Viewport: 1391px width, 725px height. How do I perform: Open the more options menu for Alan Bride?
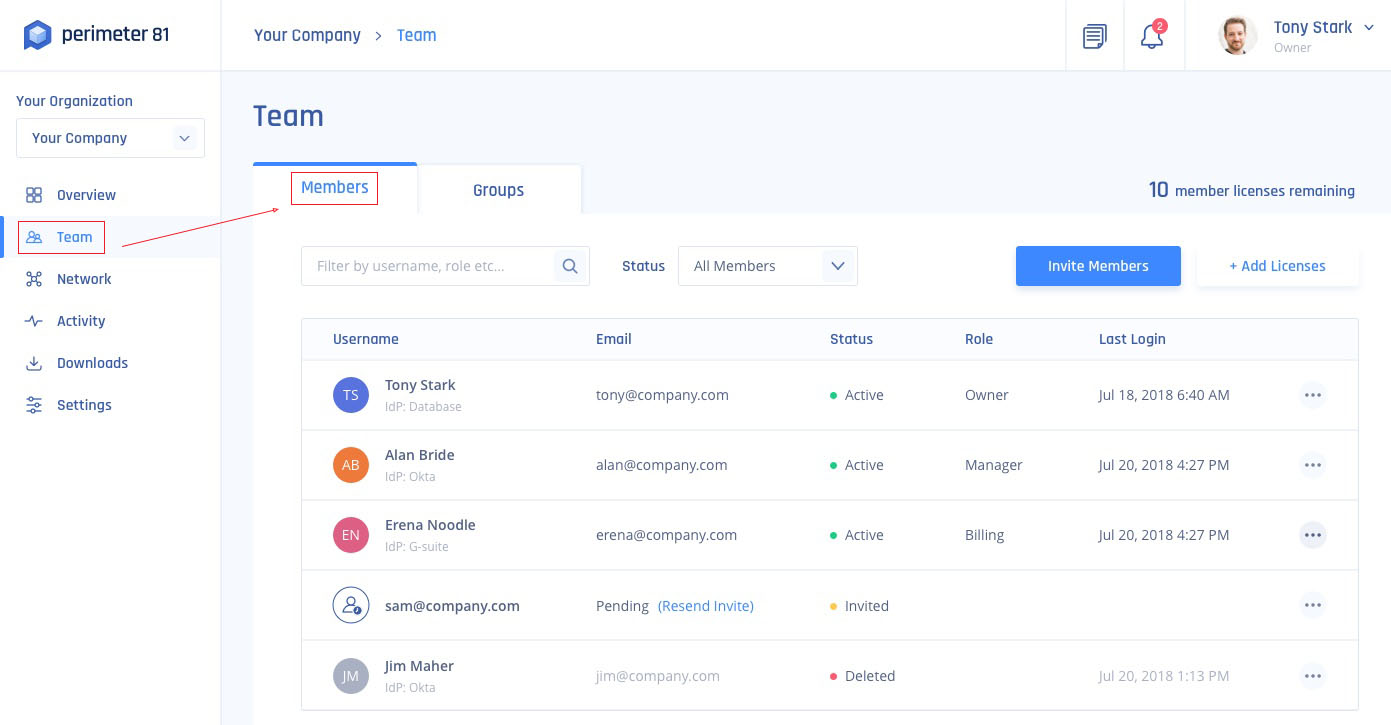1313,465
